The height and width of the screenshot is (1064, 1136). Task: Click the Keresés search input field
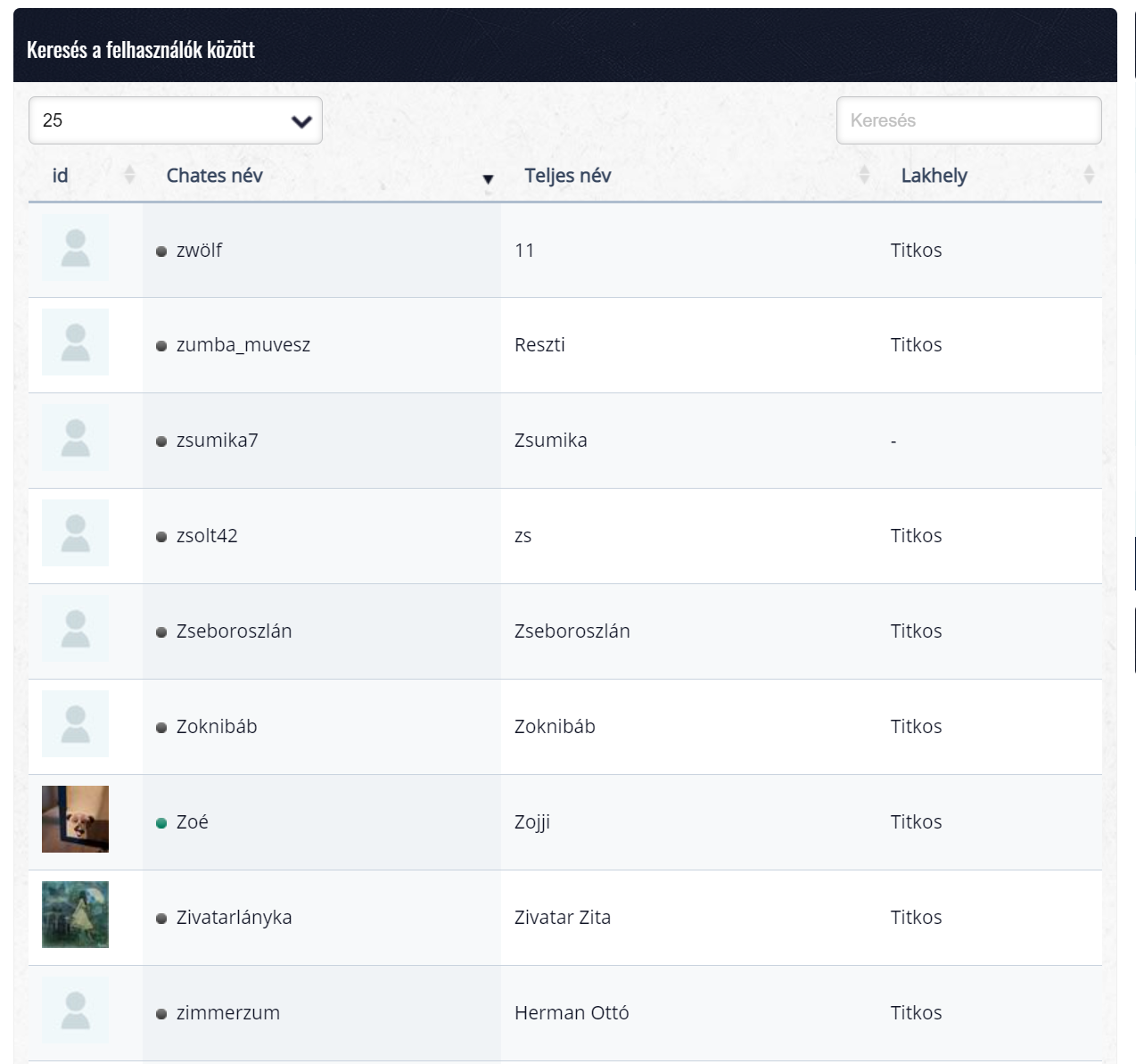click(x=968, y=120)
